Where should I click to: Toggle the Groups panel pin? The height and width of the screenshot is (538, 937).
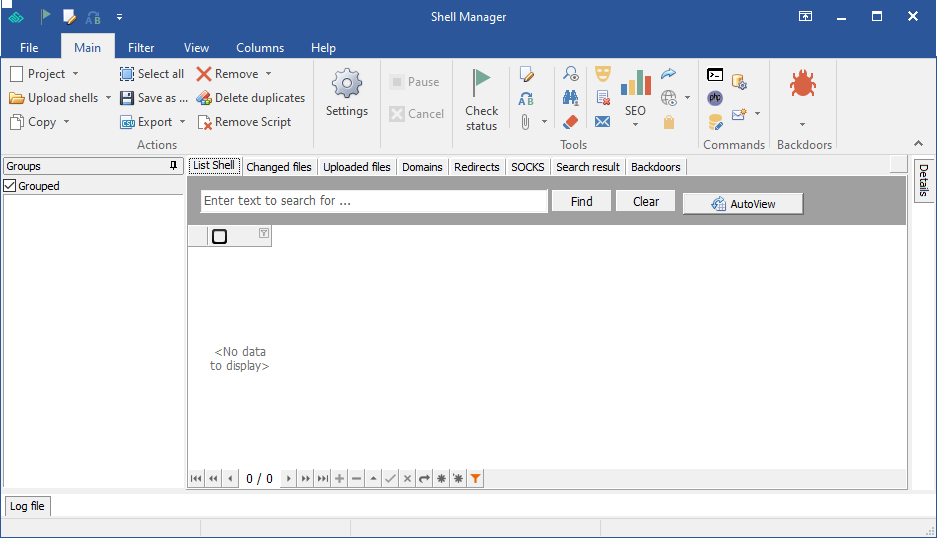[x=174, y=166]
